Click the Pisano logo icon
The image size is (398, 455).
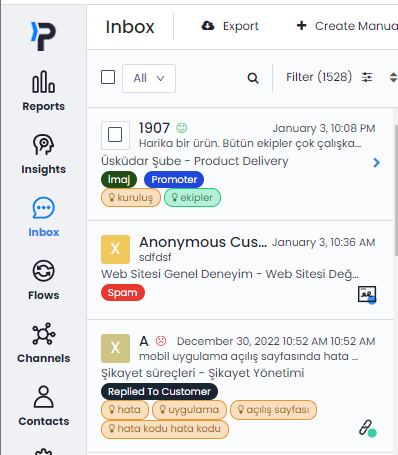pos(43,36)
